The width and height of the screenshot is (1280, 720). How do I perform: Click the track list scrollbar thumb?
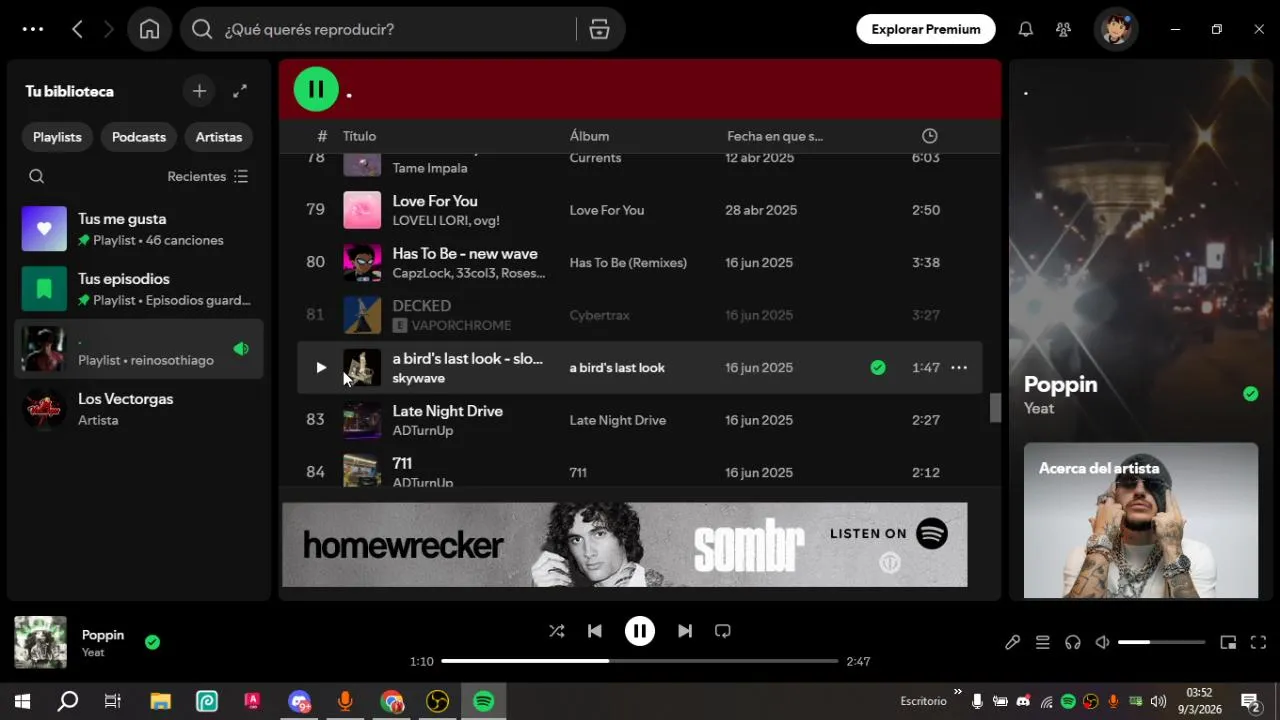coord(995,408)
